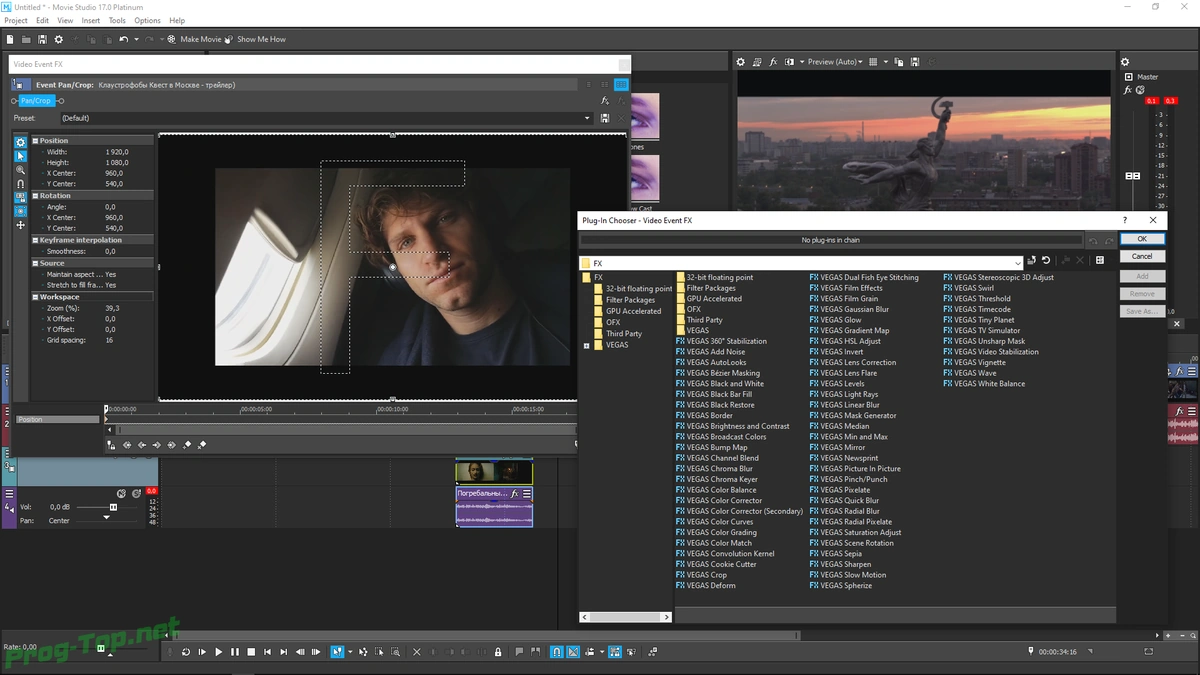Viewport: 1200px width, 675px height.
Task: Select the VEGAS Gaussian Blur plug-in
Action: [849, 309]
